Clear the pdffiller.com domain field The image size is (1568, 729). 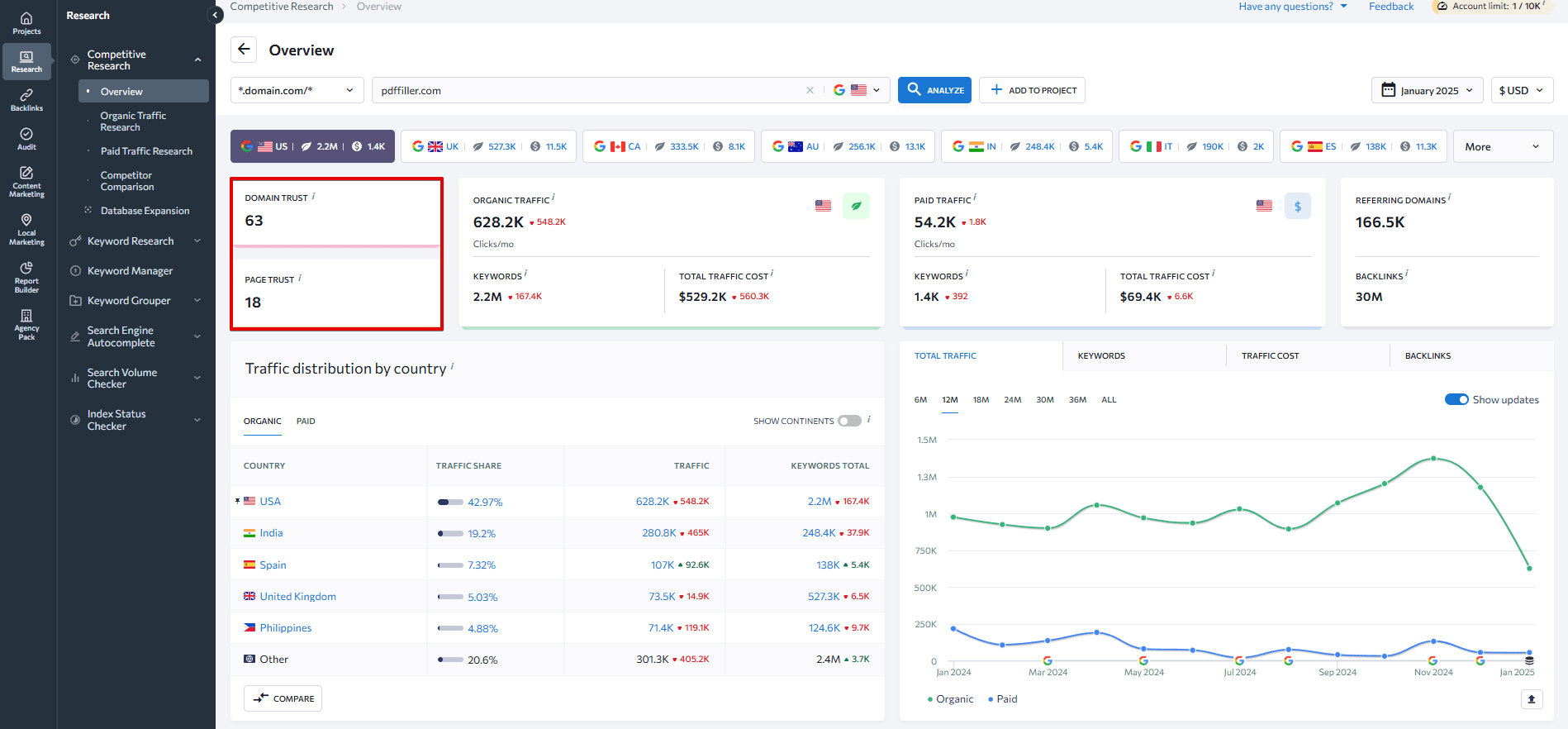810,90
